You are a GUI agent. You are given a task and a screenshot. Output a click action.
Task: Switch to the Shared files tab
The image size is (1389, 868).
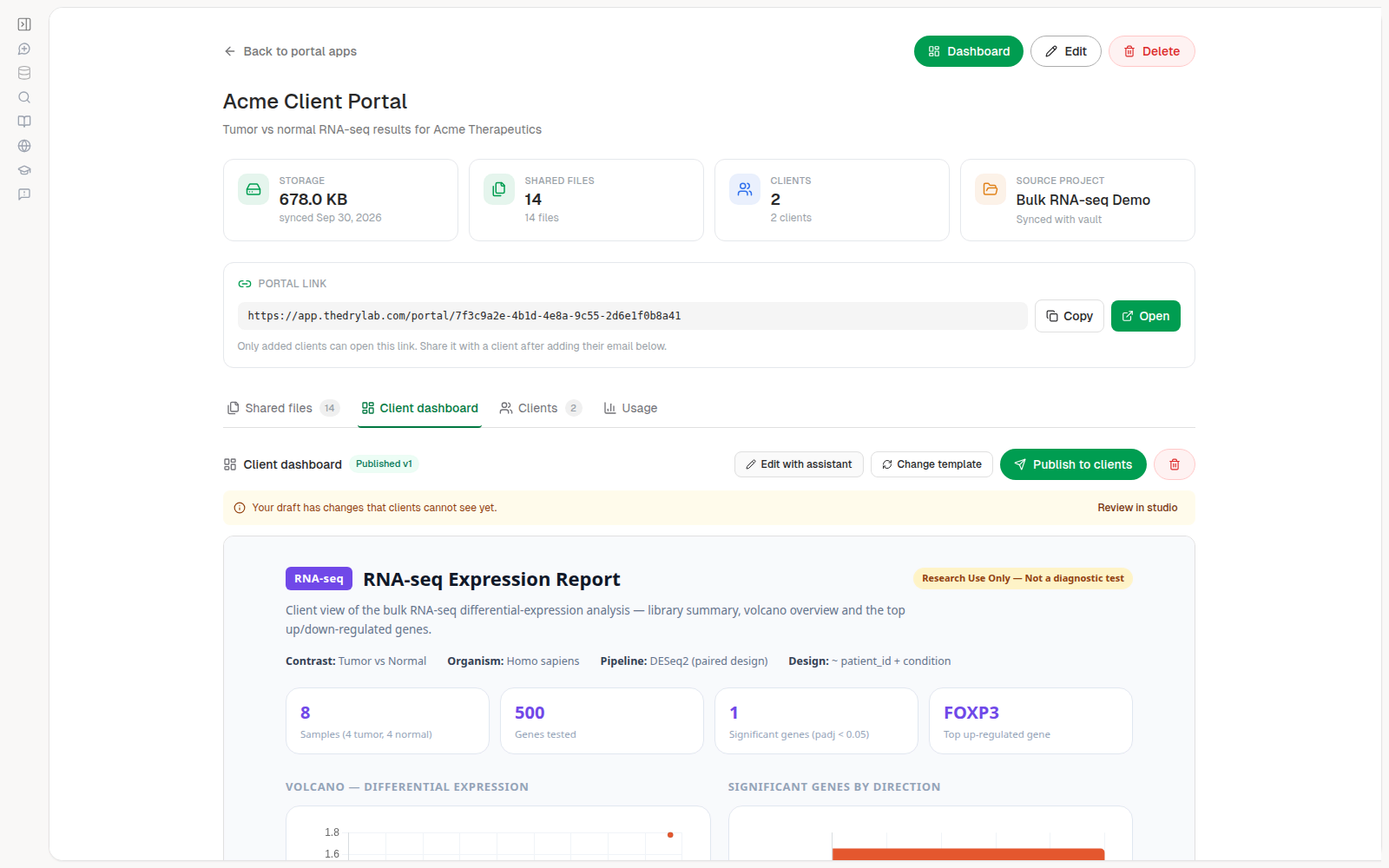[x=283, y=408]
